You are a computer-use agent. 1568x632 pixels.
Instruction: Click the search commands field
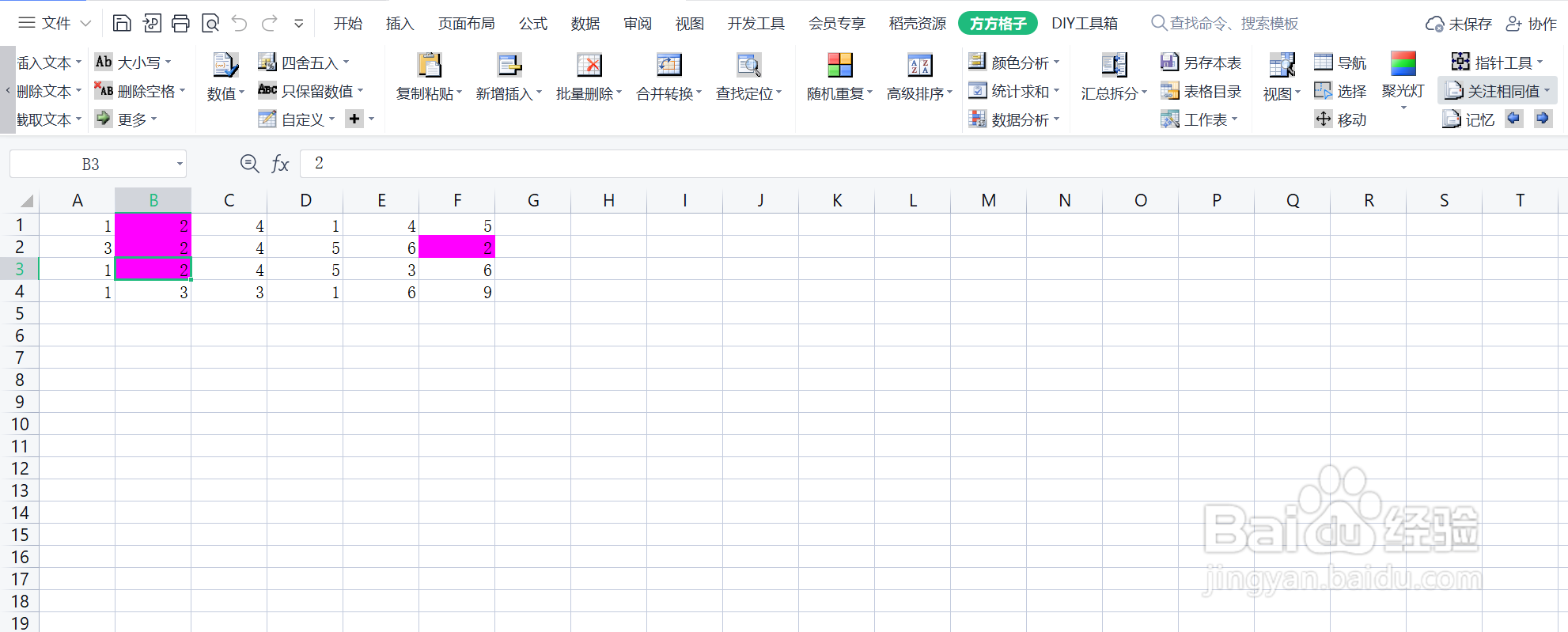coord(1225,24)
